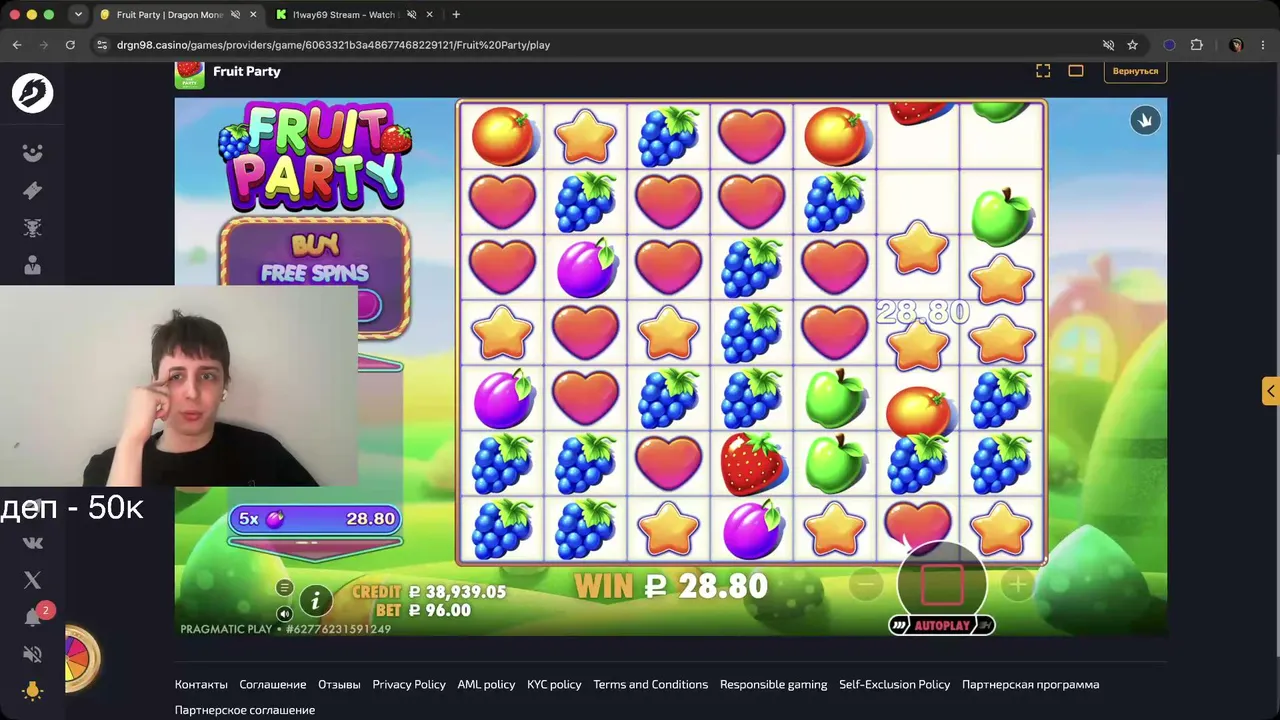Image resolution: width=1280 pixels, height=720 pixels.
Task: Click the Вернуться button
Action: pyautogui.click(x=1135, y=71)
